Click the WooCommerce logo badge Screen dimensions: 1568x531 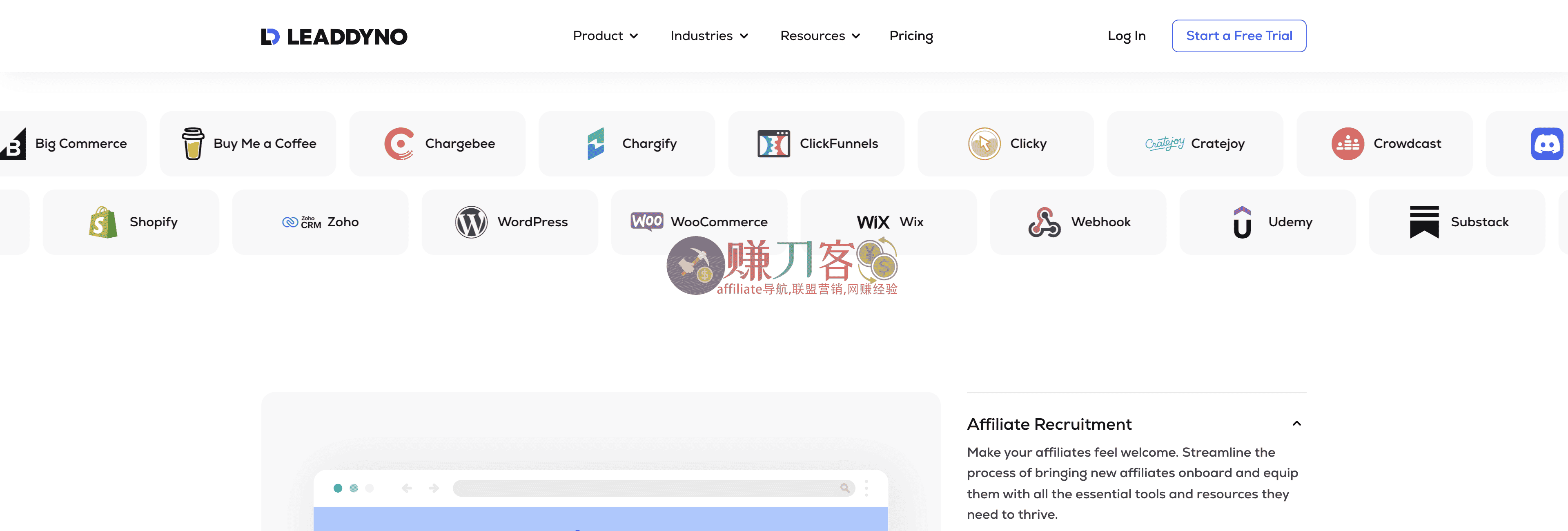pyautogui.click(x=646, y=221)
